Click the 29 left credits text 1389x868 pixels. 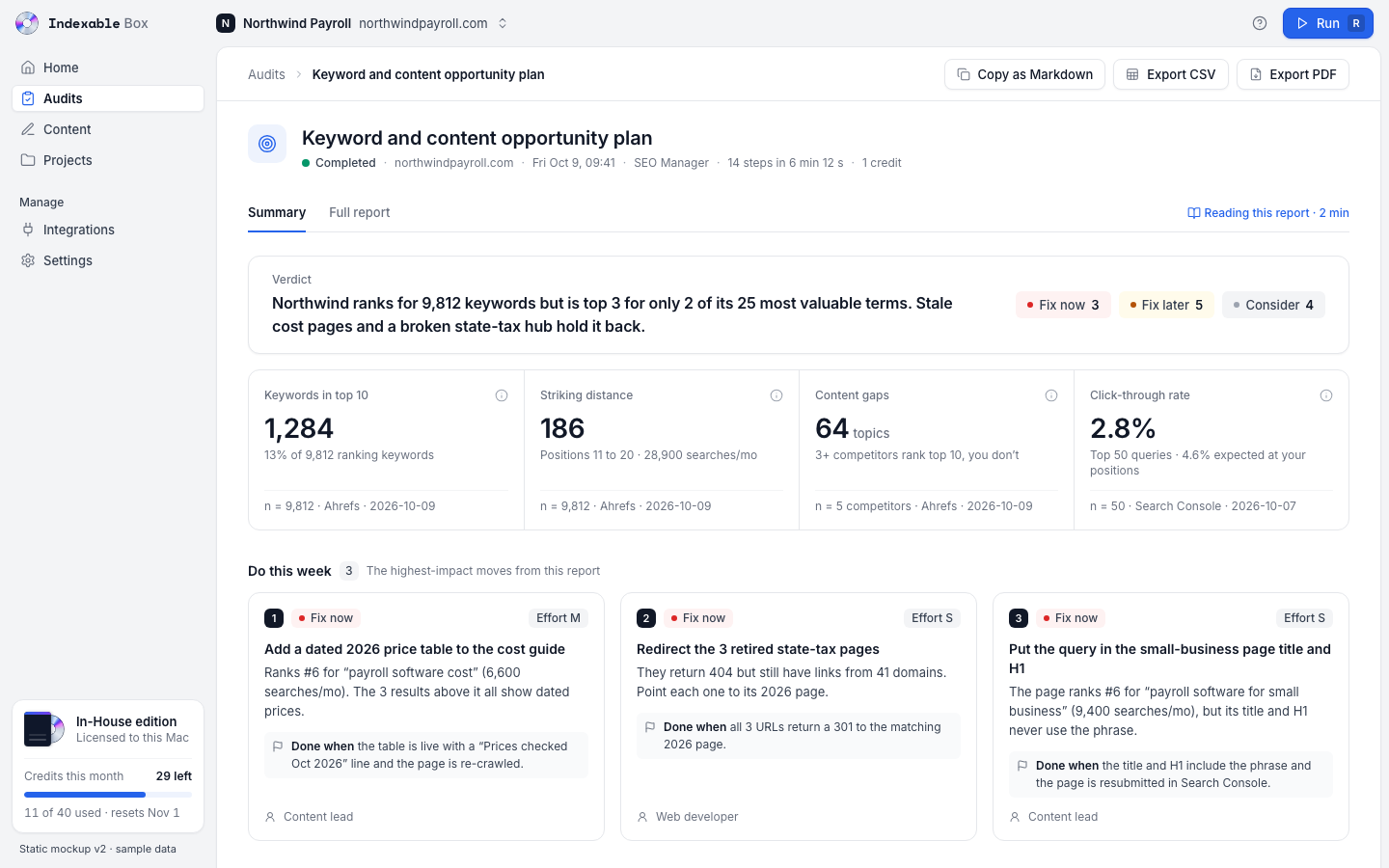[x=174, y=776]
